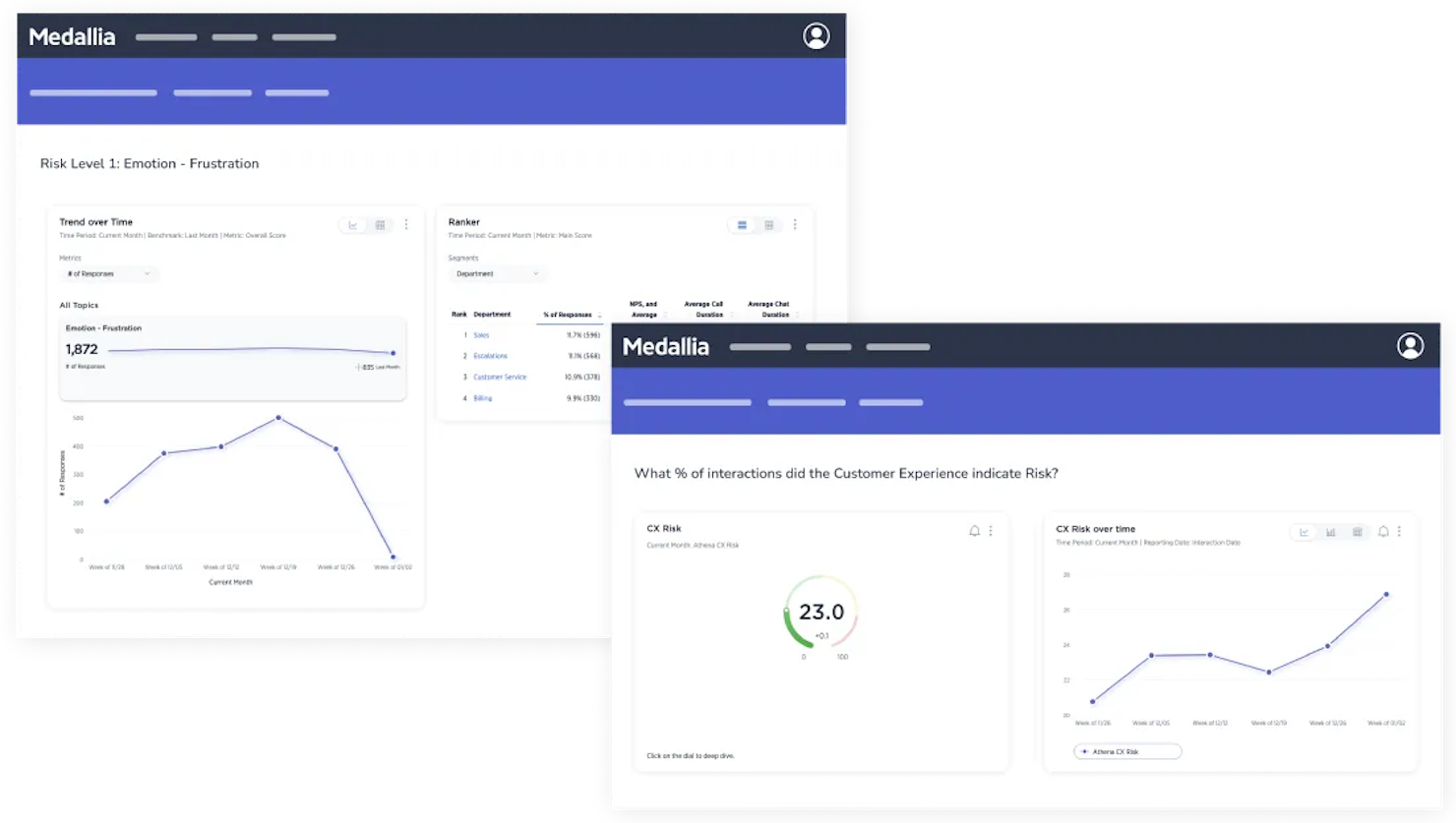Select grid view in the Ranker card
This screenshot has height=823, width=1456.
click(768, 224)
